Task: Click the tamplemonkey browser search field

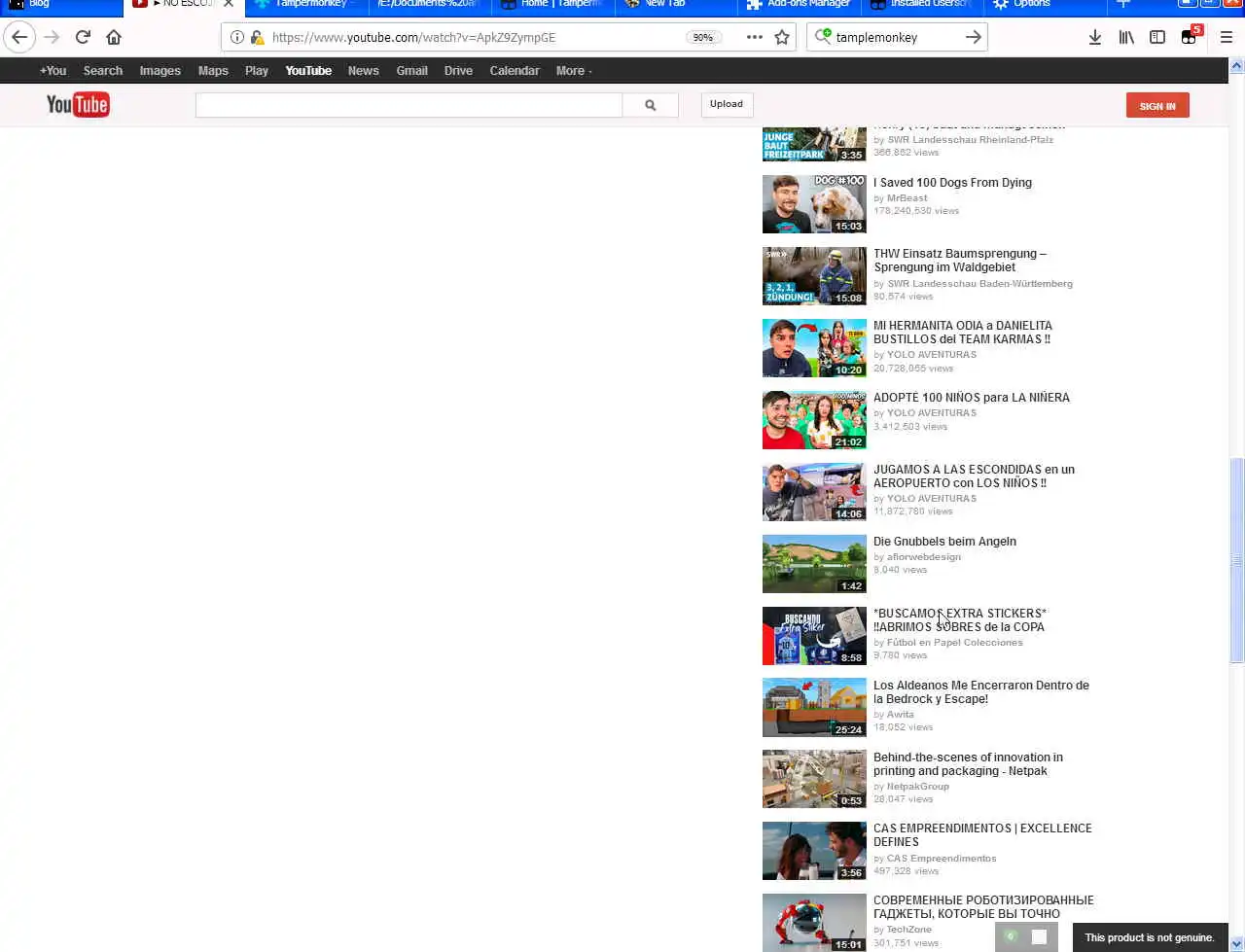Action: coord(895,37)
